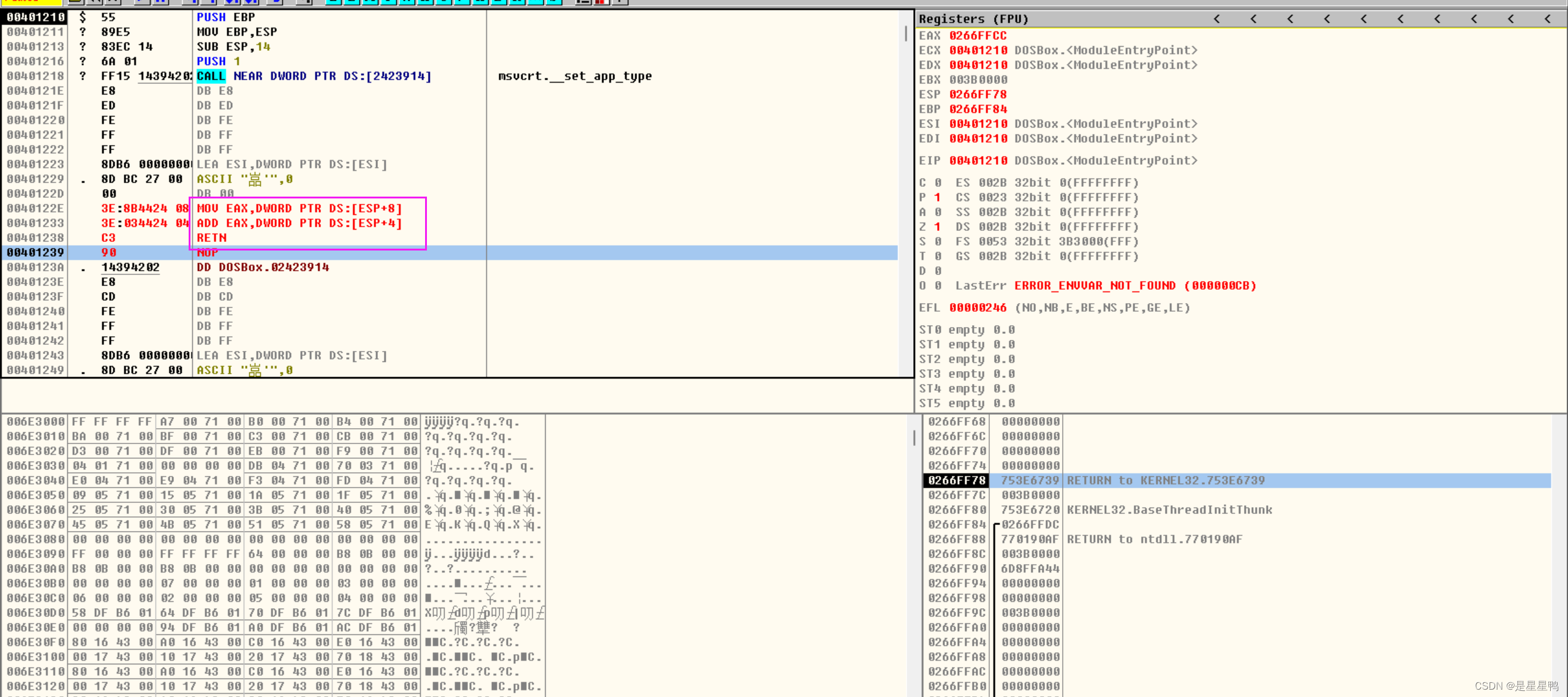Click the rightmost arrow in Registers header
Viewport: 1568px width, 697px height.
pyautogui.click(x=1547, y=19)
